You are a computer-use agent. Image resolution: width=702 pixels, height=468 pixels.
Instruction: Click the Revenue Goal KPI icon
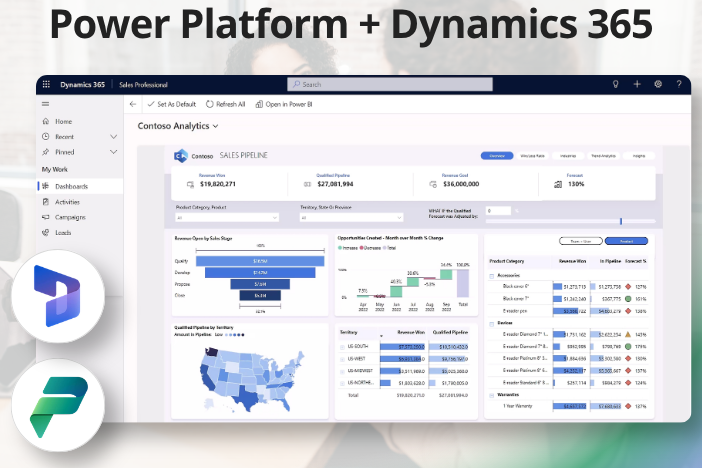click(x=433, y=184)
